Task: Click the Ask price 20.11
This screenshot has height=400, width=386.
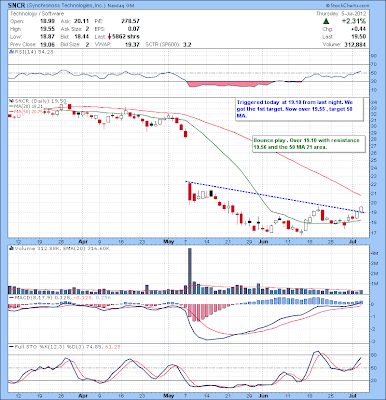Action: tap(82, 21)
